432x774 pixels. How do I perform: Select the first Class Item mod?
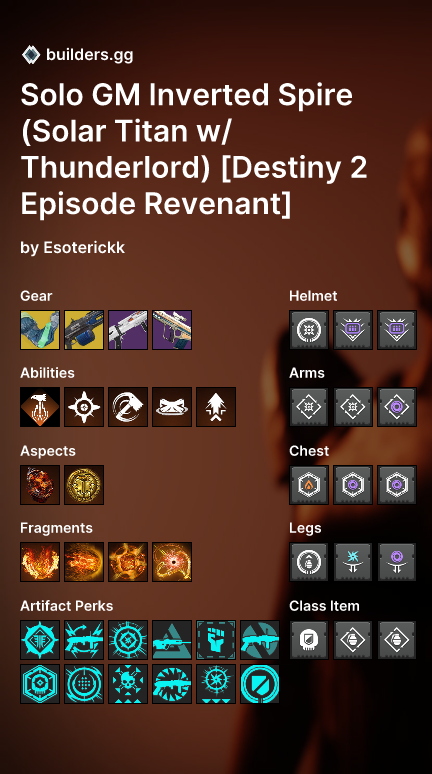[309, 640]
